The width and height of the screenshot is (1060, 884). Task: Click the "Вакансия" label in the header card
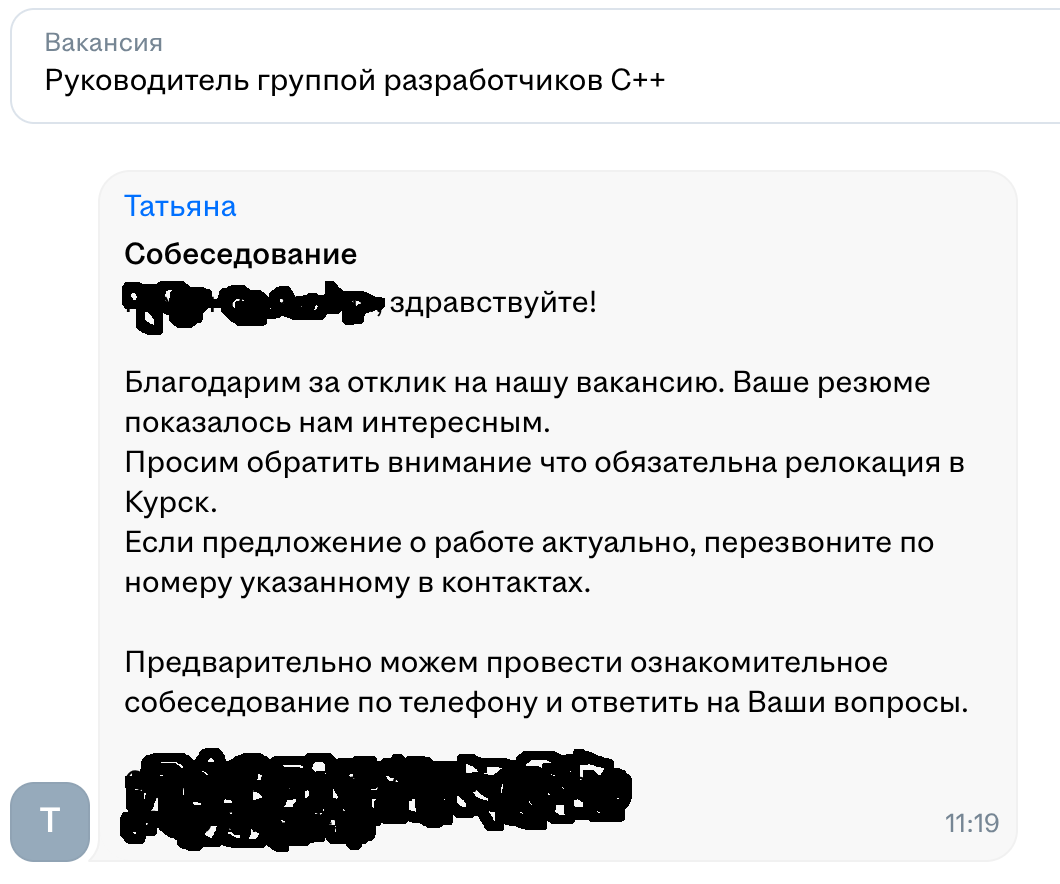coord(104,43)
